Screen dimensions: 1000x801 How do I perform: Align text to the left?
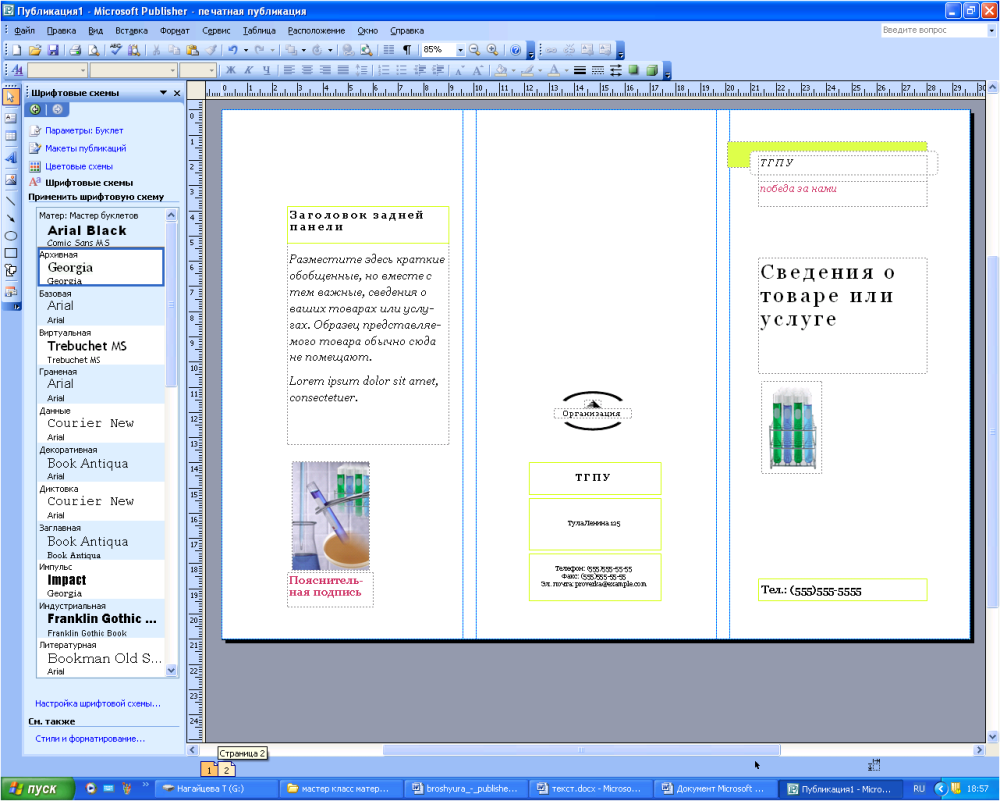pyautogui.click(x=289, y=70)
